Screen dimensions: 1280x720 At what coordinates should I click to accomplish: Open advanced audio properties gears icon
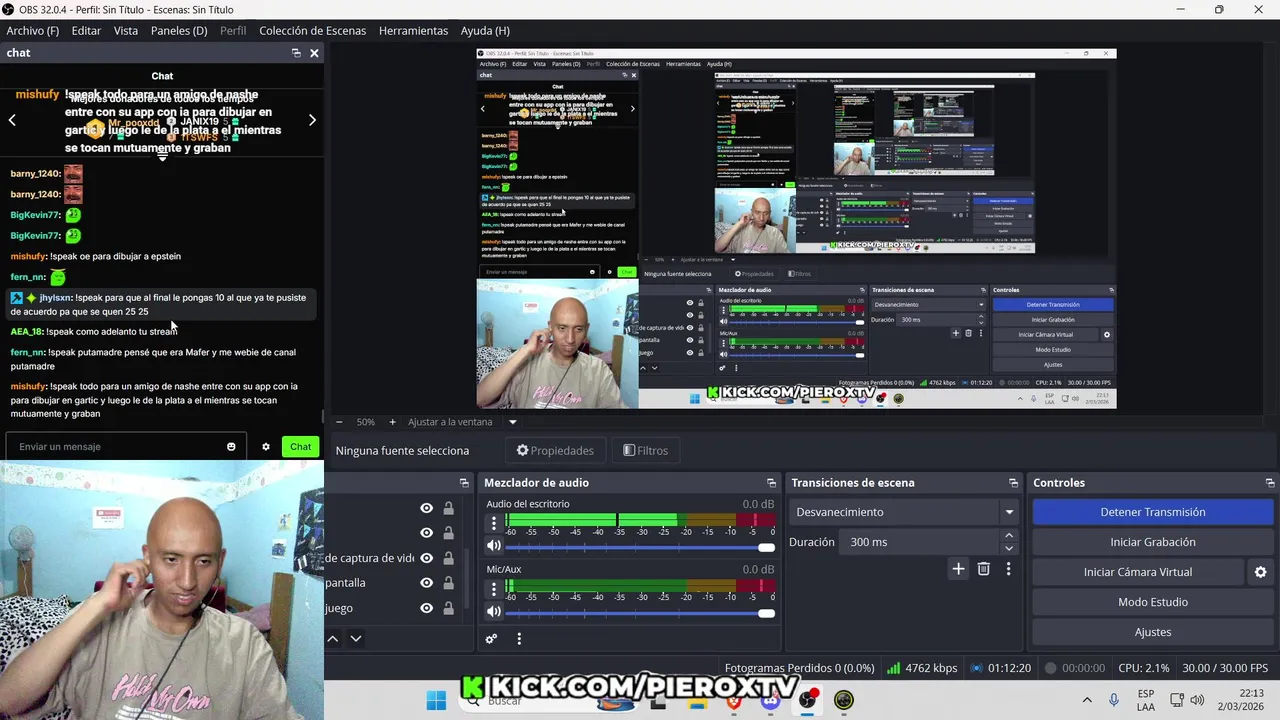(491, 638)
